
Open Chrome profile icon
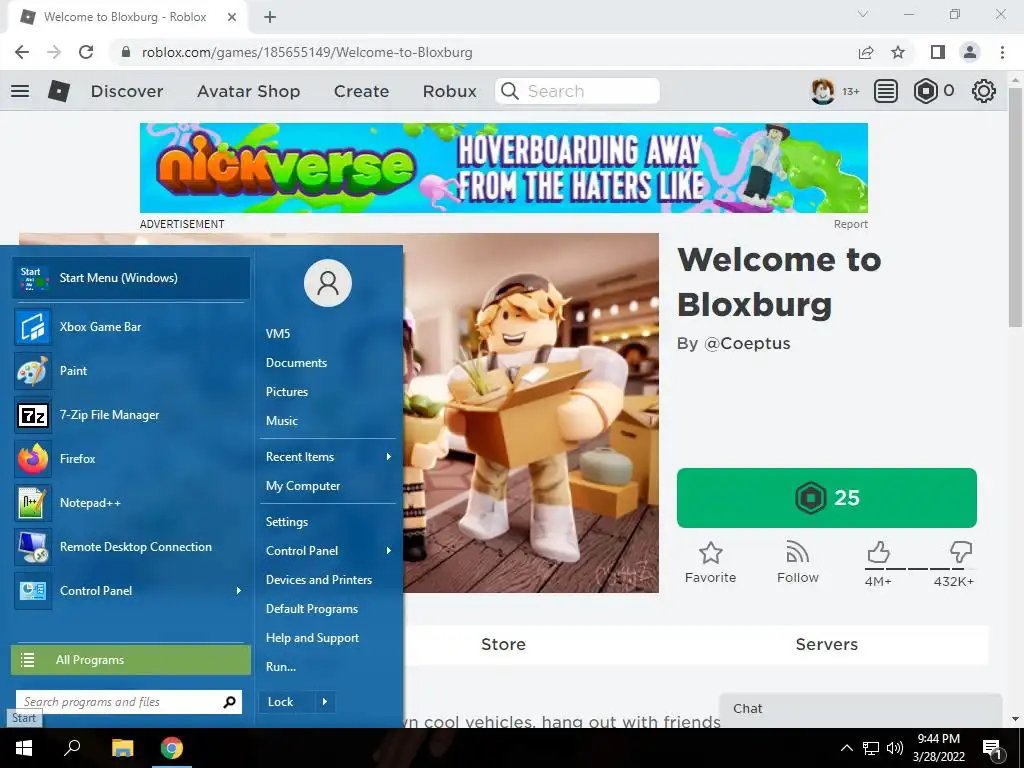pyautogui.click(x=970, y=52)
